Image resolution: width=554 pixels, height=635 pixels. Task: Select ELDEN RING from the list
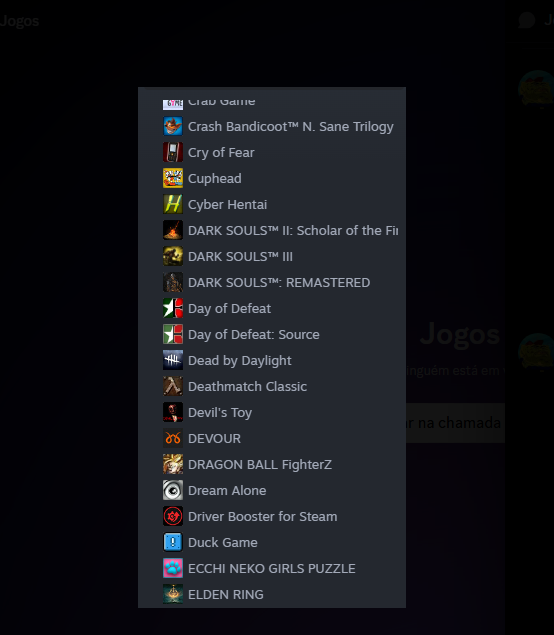tap(272, 594)
